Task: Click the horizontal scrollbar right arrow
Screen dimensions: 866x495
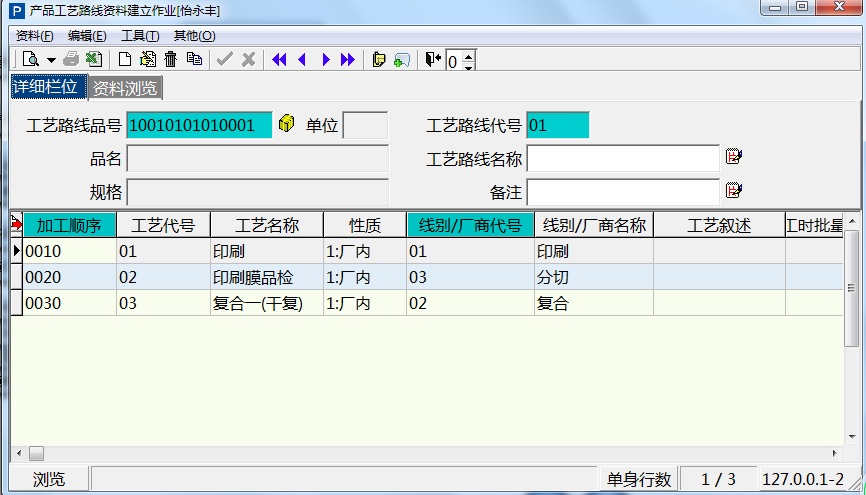Action: (x=835, y=454)
